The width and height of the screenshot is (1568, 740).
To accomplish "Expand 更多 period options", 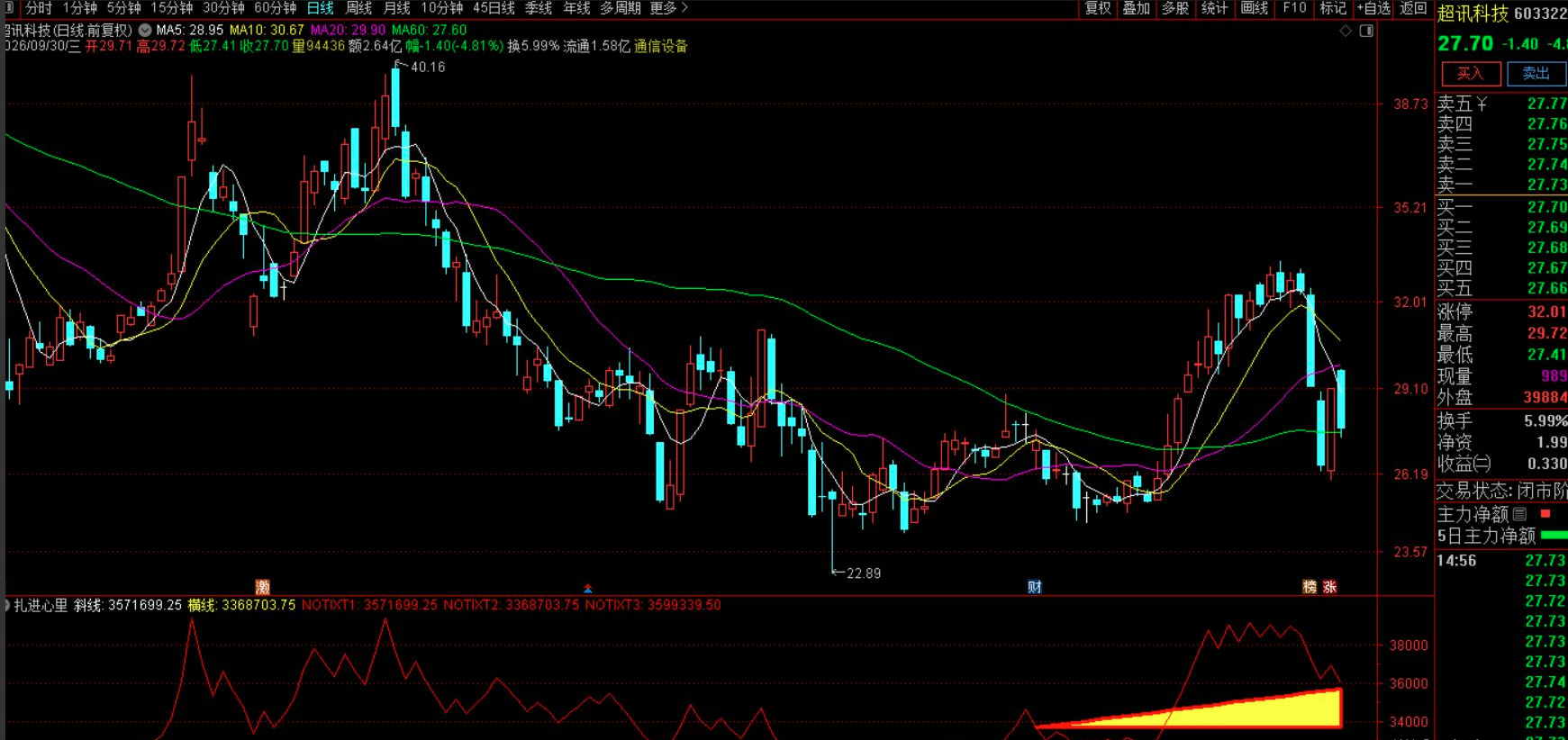I will [668, 8].
